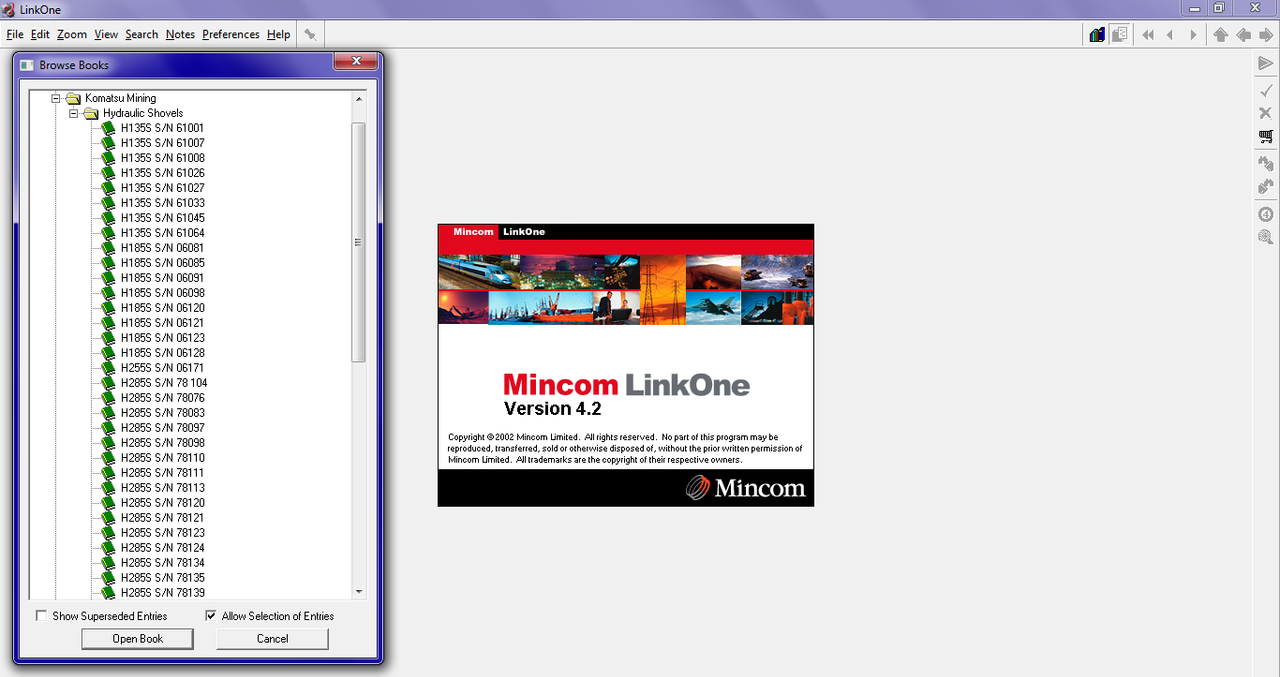Click the play triangle icon on right toolbar
The height and width of the screenshot is (677, 1280).
1266,63
